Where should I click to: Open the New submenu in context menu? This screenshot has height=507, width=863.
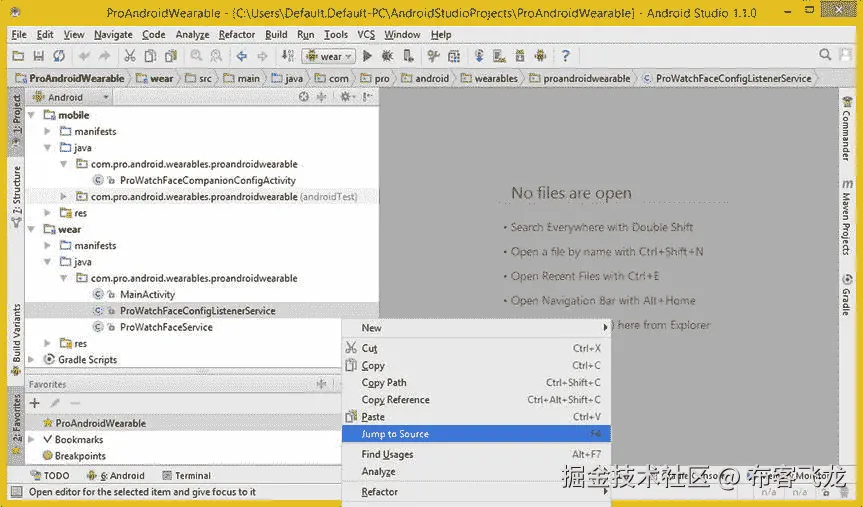476,328
